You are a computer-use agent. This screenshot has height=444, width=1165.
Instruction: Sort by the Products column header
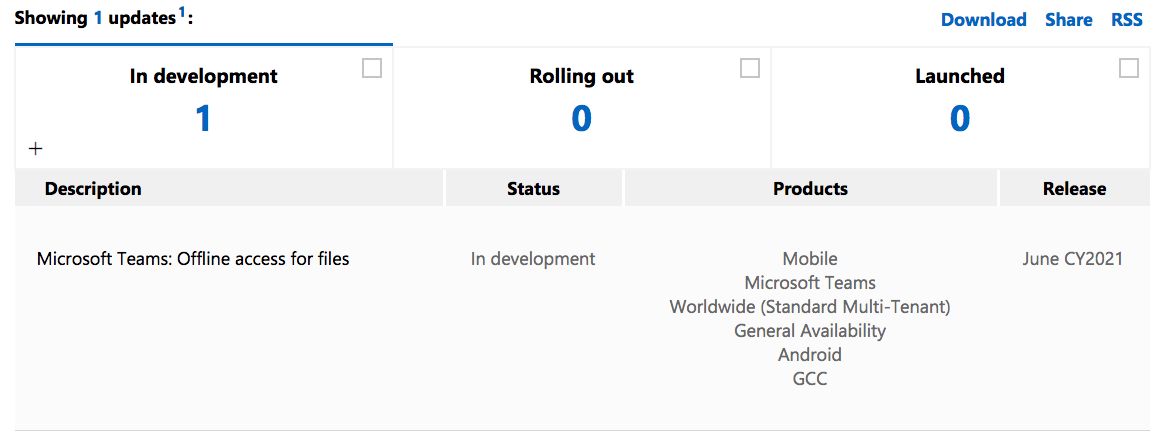811,189
